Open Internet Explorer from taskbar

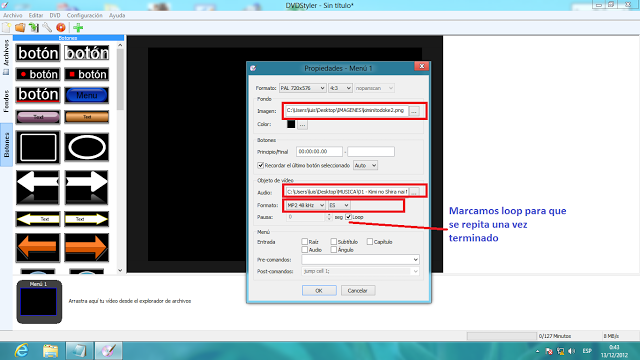pyautogui.click(x=21, y=351)
